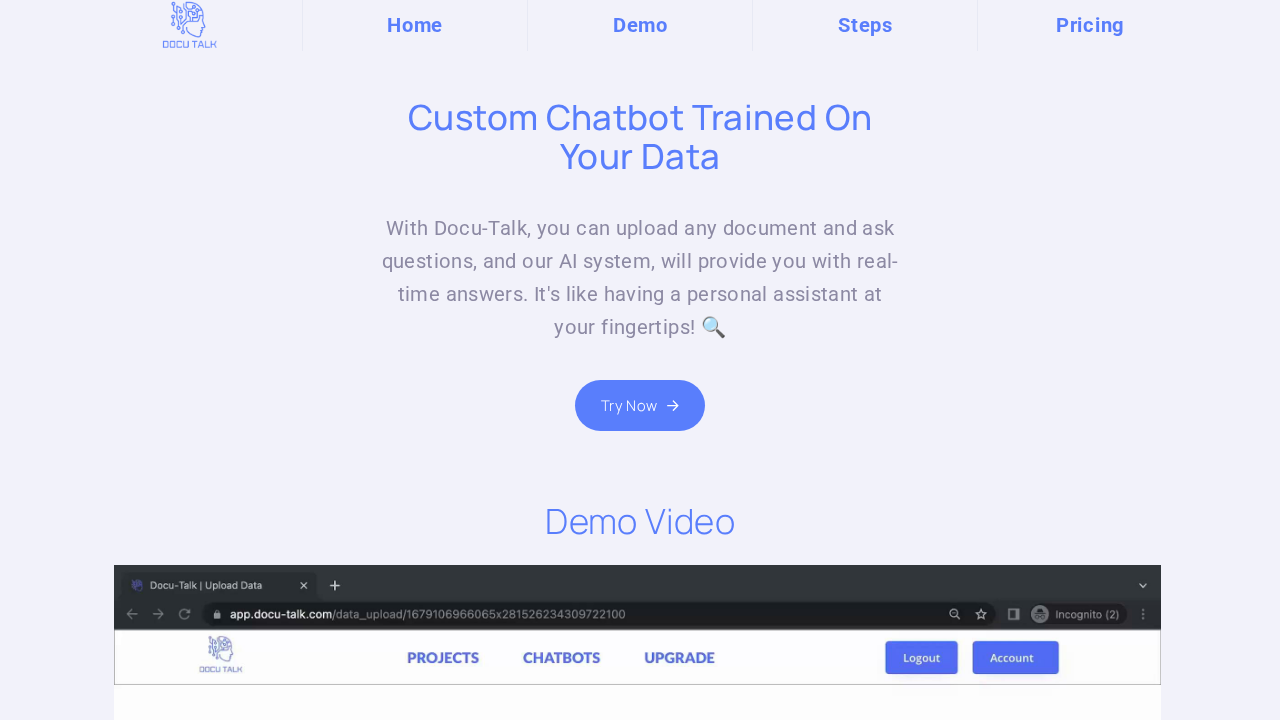Click the magnifier zoom icon in the address bar
This screenshot has width=1280, height=720.
(x=954, y=614)
